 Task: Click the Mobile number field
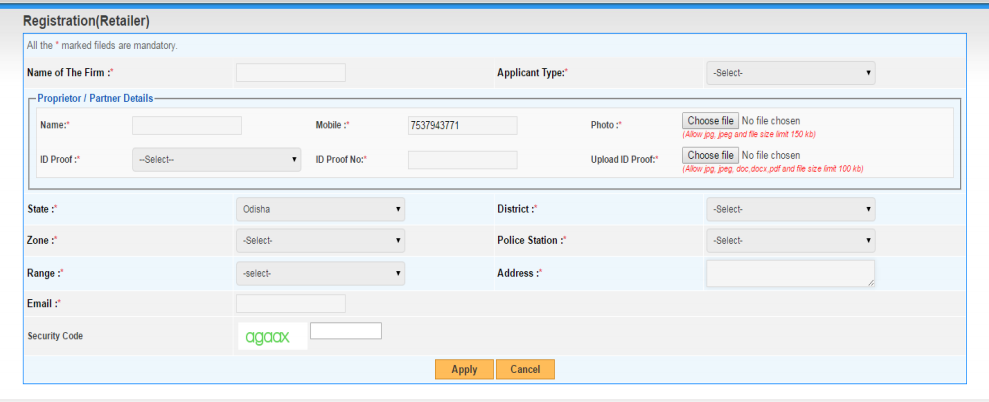[462, 125]
